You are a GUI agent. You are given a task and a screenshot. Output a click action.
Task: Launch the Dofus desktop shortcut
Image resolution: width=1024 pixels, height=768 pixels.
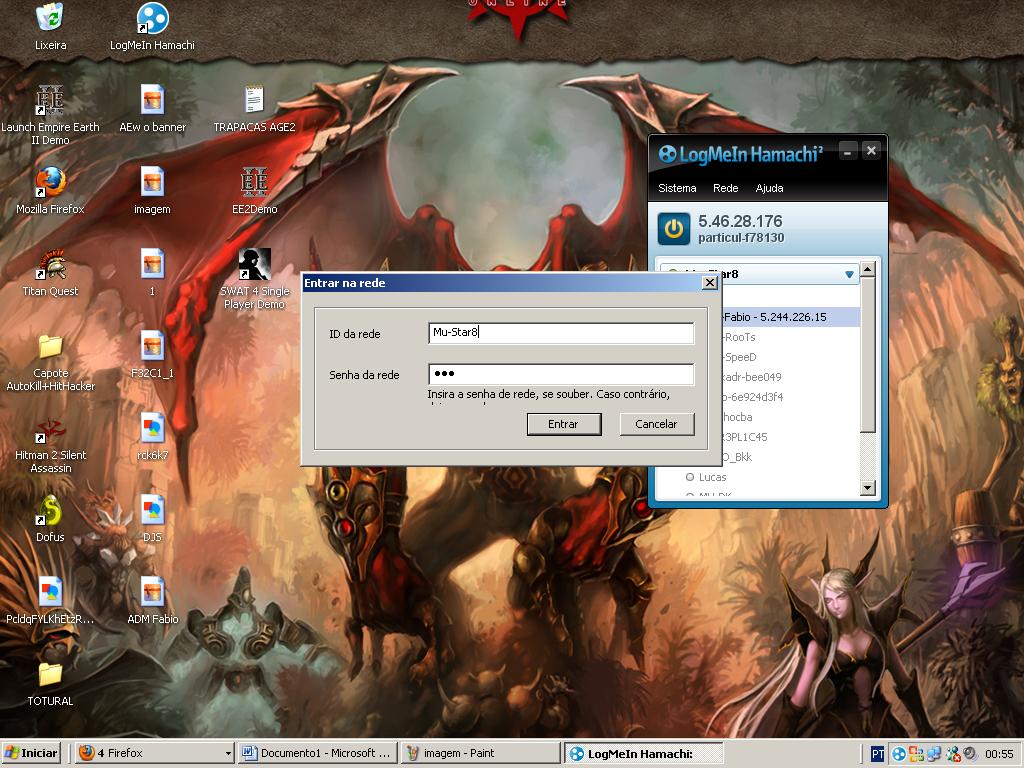50,511
